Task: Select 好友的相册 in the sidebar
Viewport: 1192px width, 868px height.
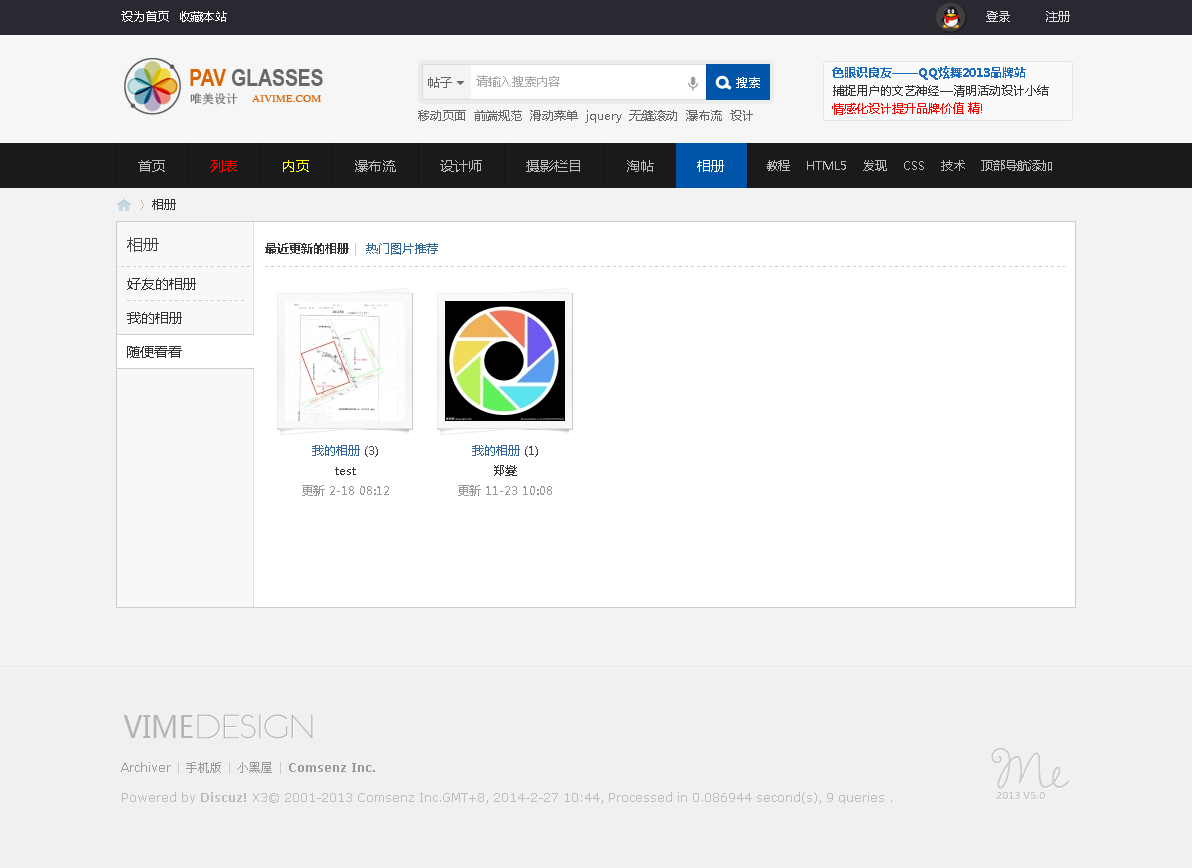Action: point(162,284)
